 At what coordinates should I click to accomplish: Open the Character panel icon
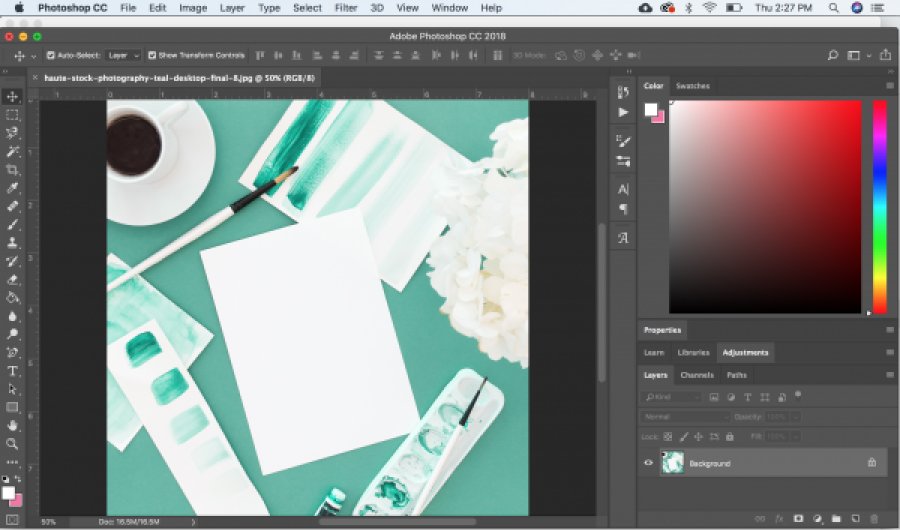pos(623,189)
